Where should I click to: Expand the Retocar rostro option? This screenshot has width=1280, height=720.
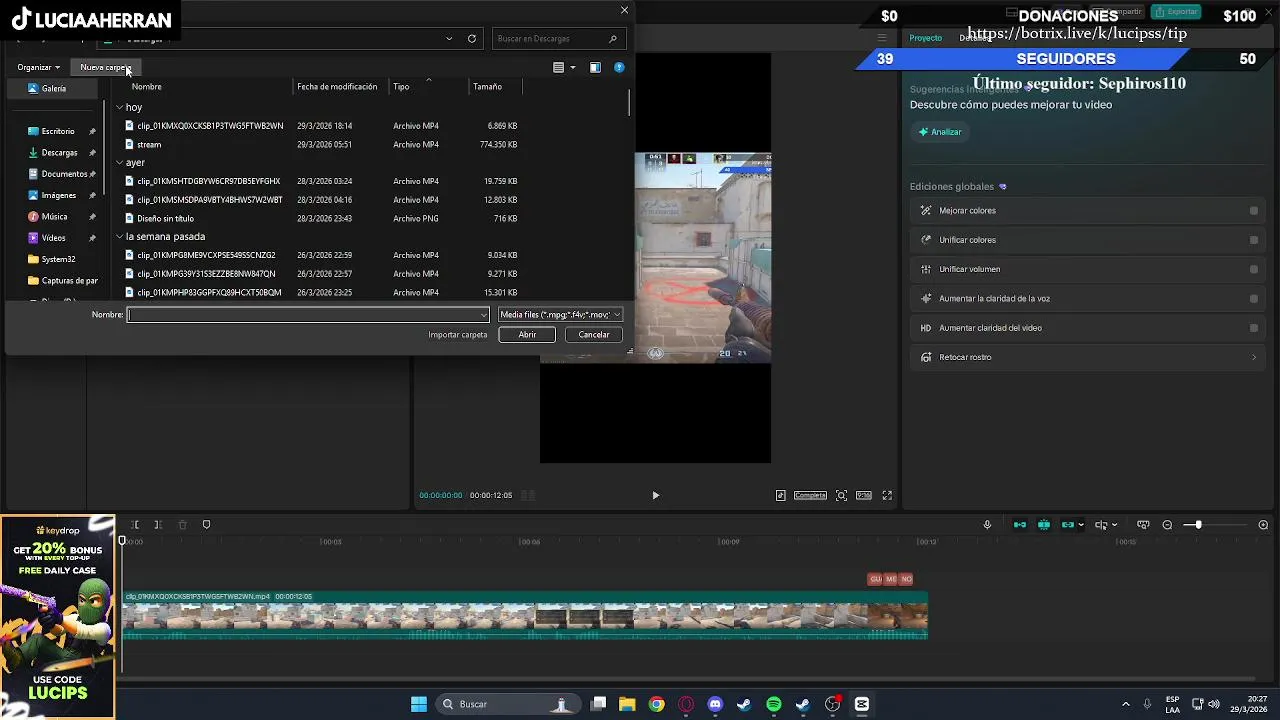pos(1254,357)
